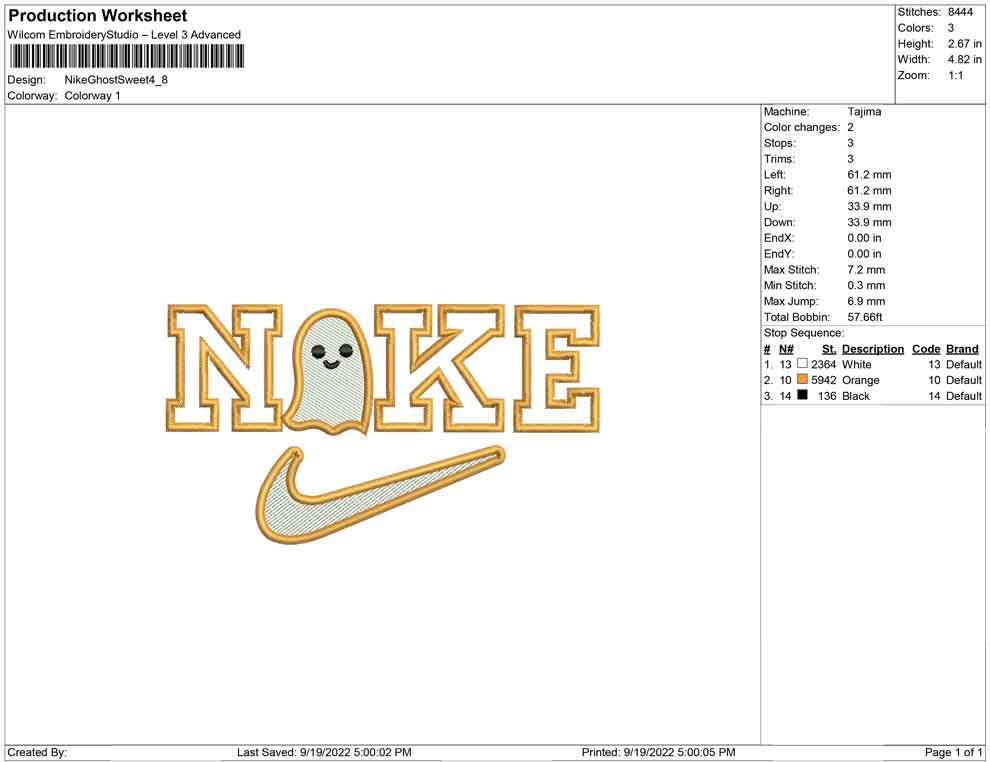990x762 pixels.
Task: Click the white color swatch in stop sequence
Action: [802, 364]
